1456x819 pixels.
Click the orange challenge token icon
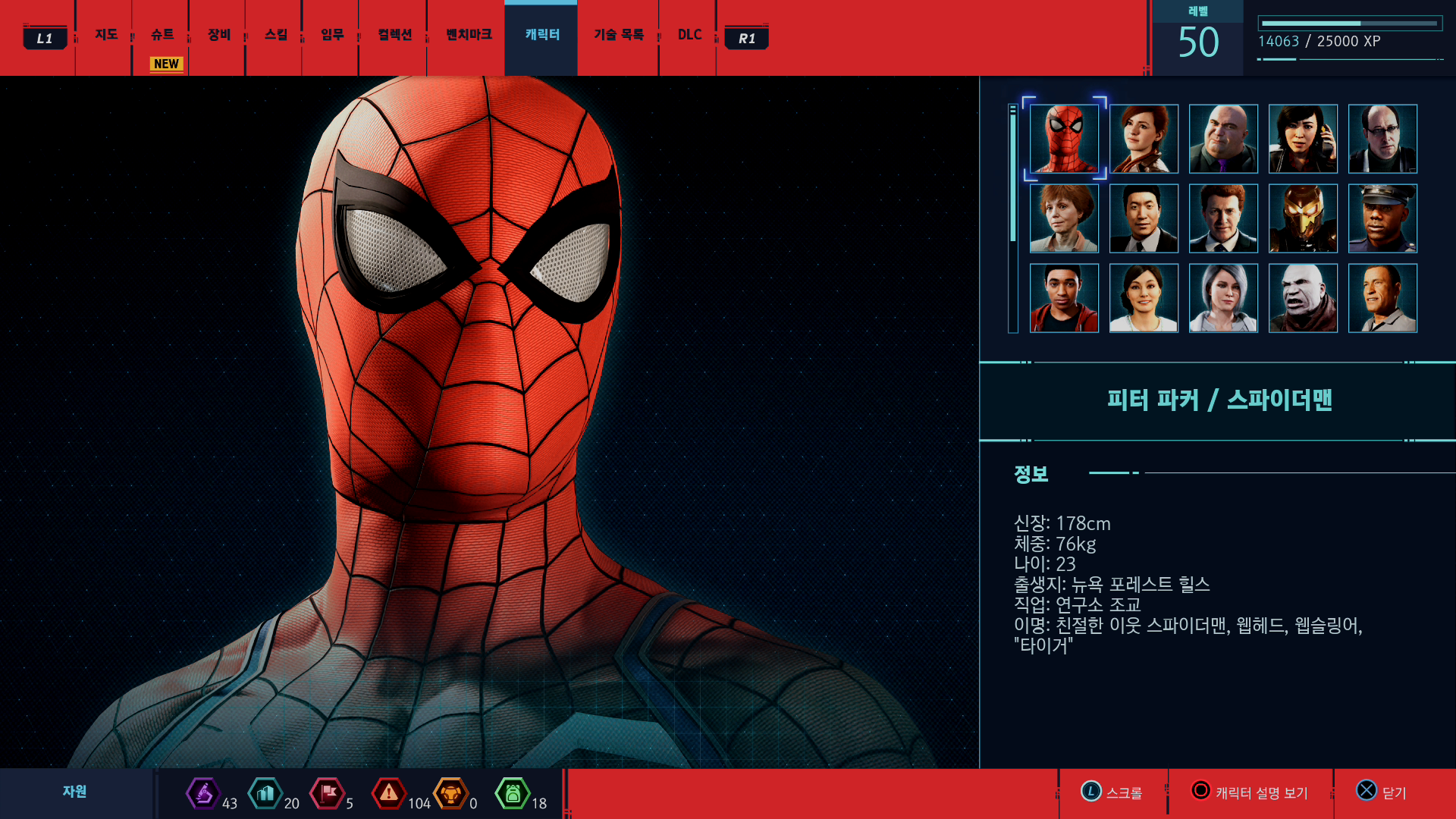[450, 793]
